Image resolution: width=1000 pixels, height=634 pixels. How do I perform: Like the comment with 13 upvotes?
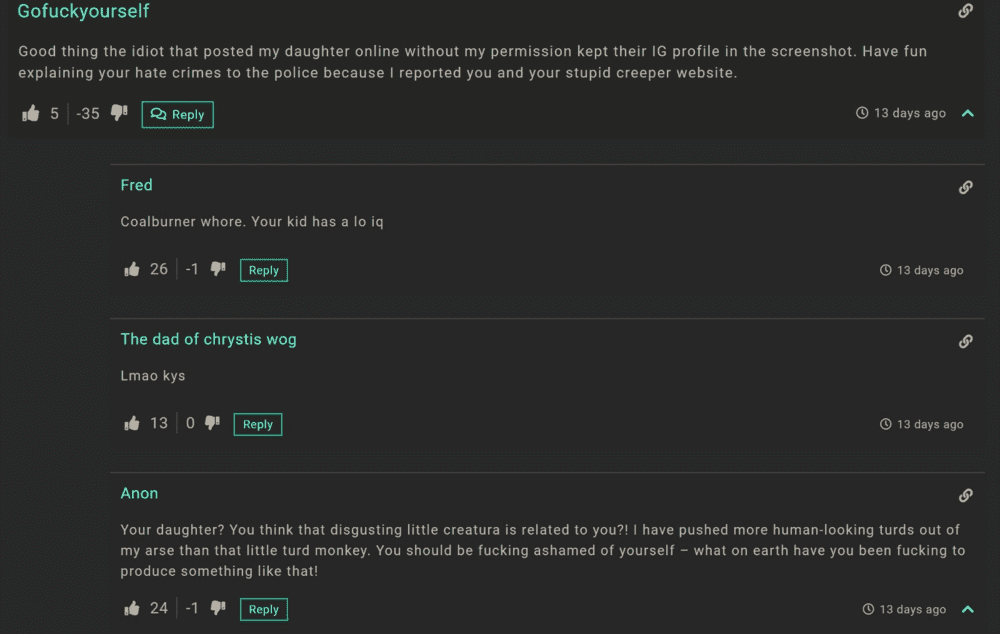point(131,423)
